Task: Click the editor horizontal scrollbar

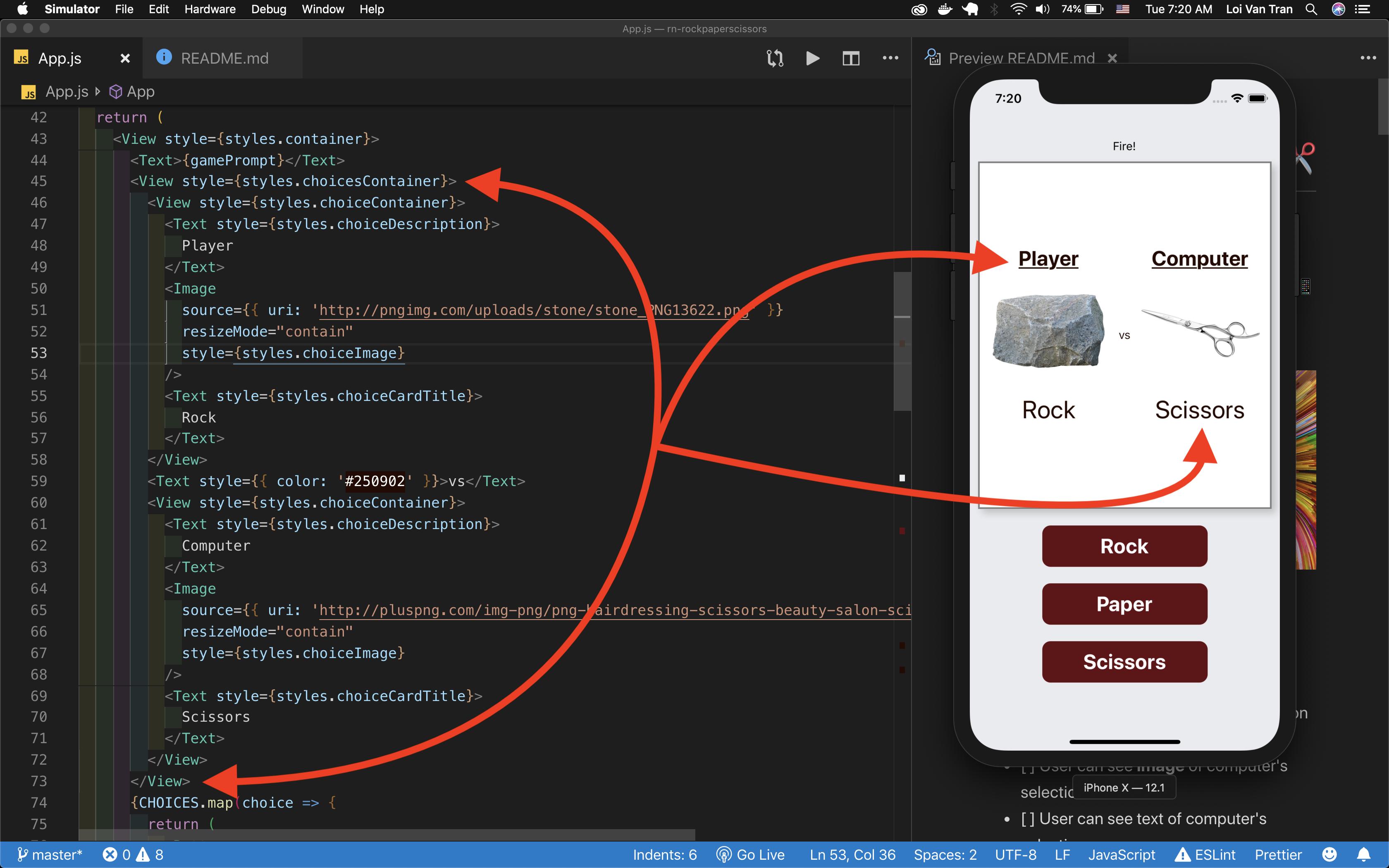Action: pos(387,834)
